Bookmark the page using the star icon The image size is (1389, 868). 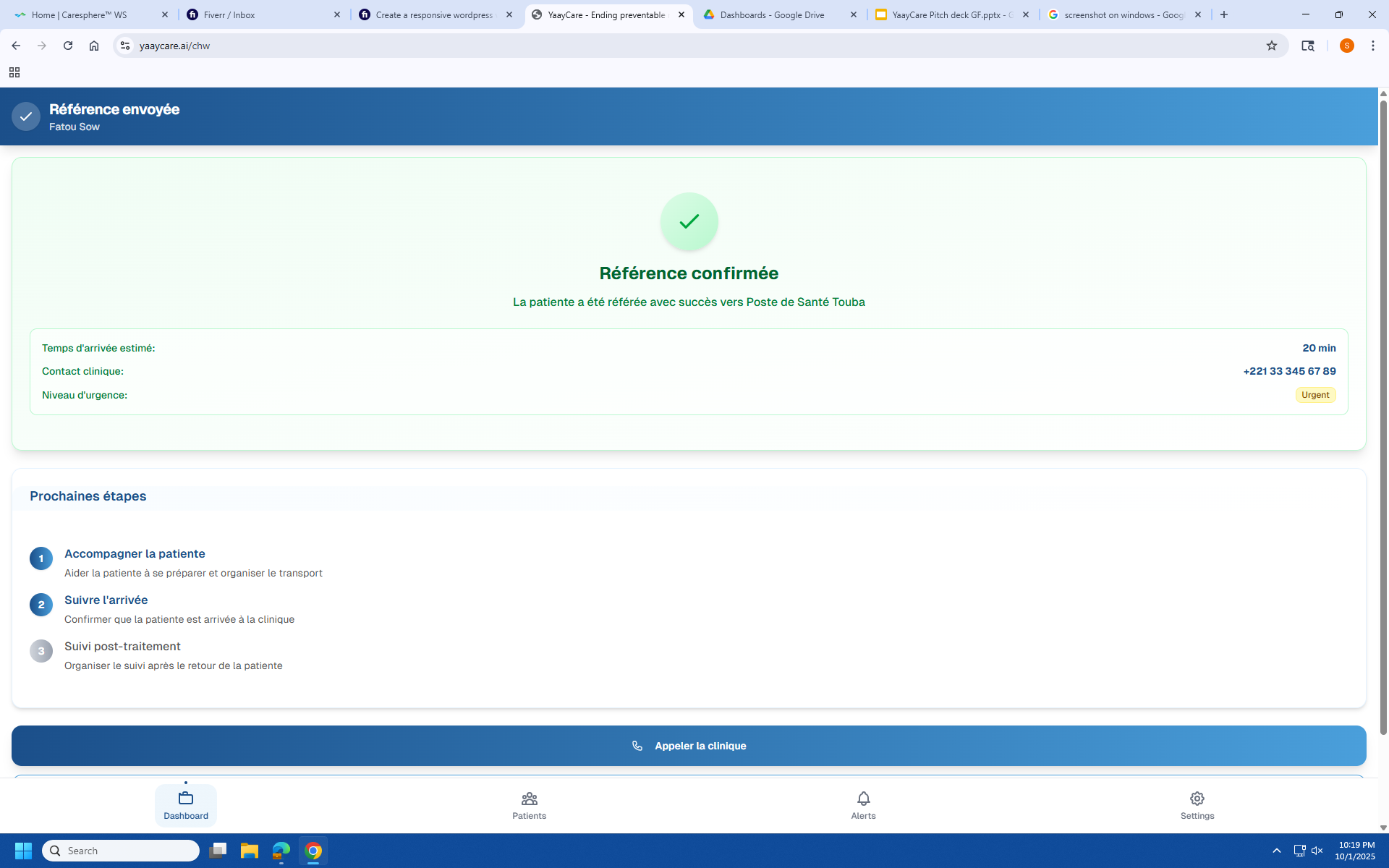[x=1272, y=45]
